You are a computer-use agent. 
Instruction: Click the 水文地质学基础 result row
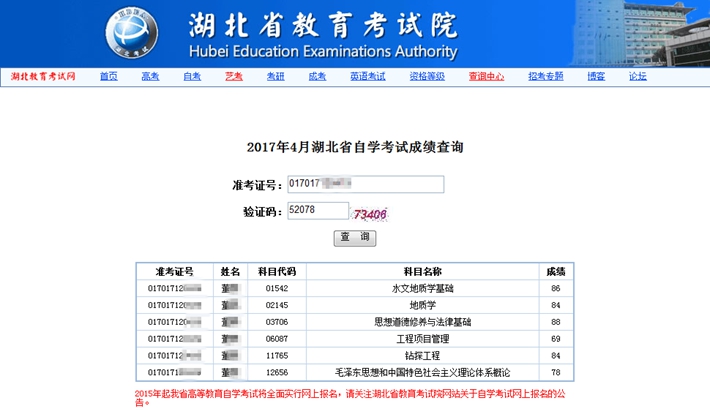pos(421,288)
